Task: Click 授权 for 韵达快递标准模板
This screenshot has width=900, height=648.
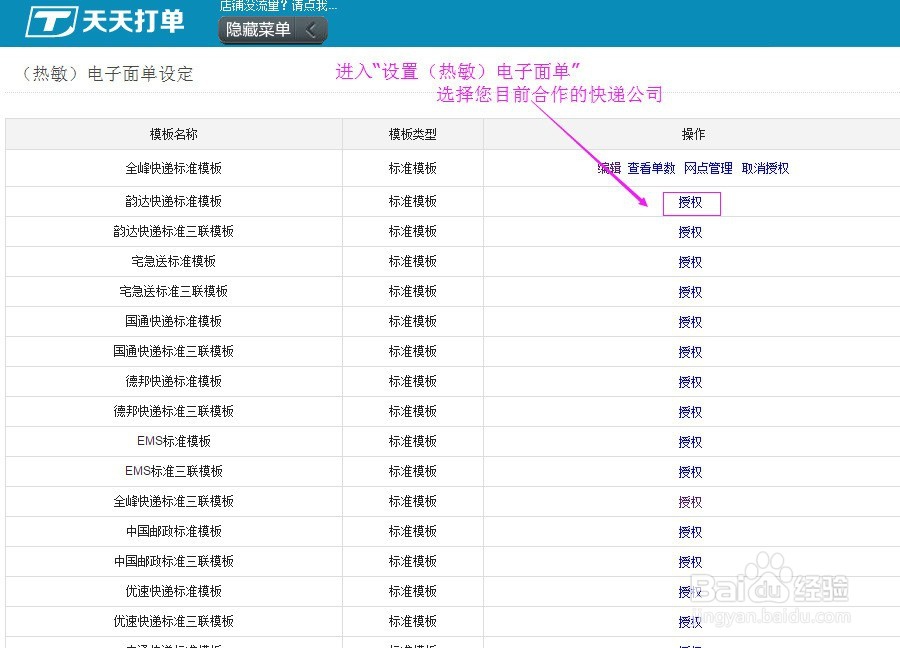Action: point(690,202)
